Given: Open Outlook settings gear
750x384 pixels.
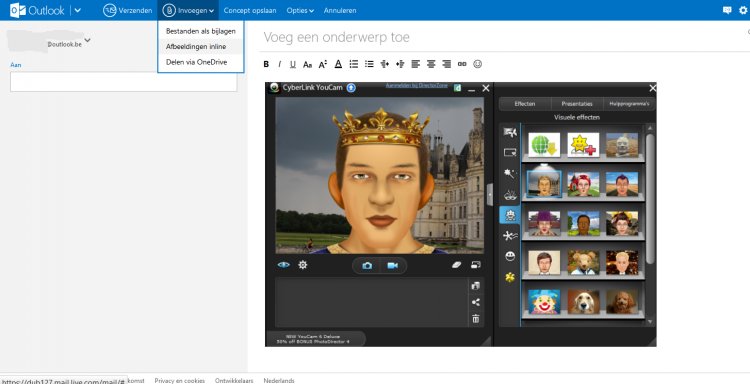Looking at the screenshot, I should pos(743,10).
